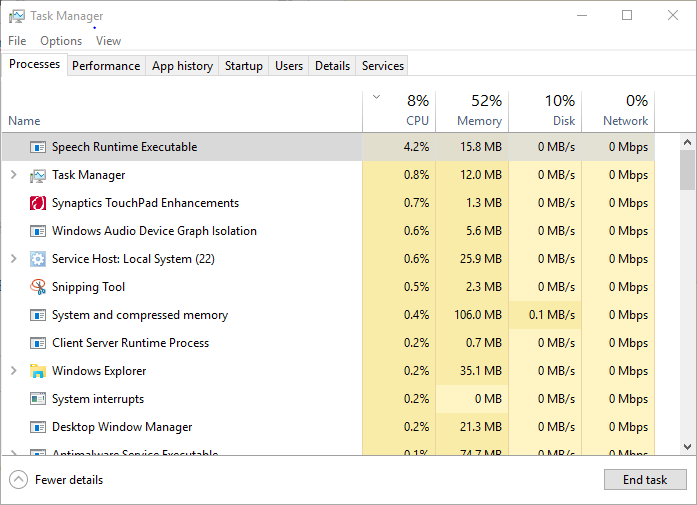Click the System interrupts process icon
697x505 pixels.
point(38,399)
